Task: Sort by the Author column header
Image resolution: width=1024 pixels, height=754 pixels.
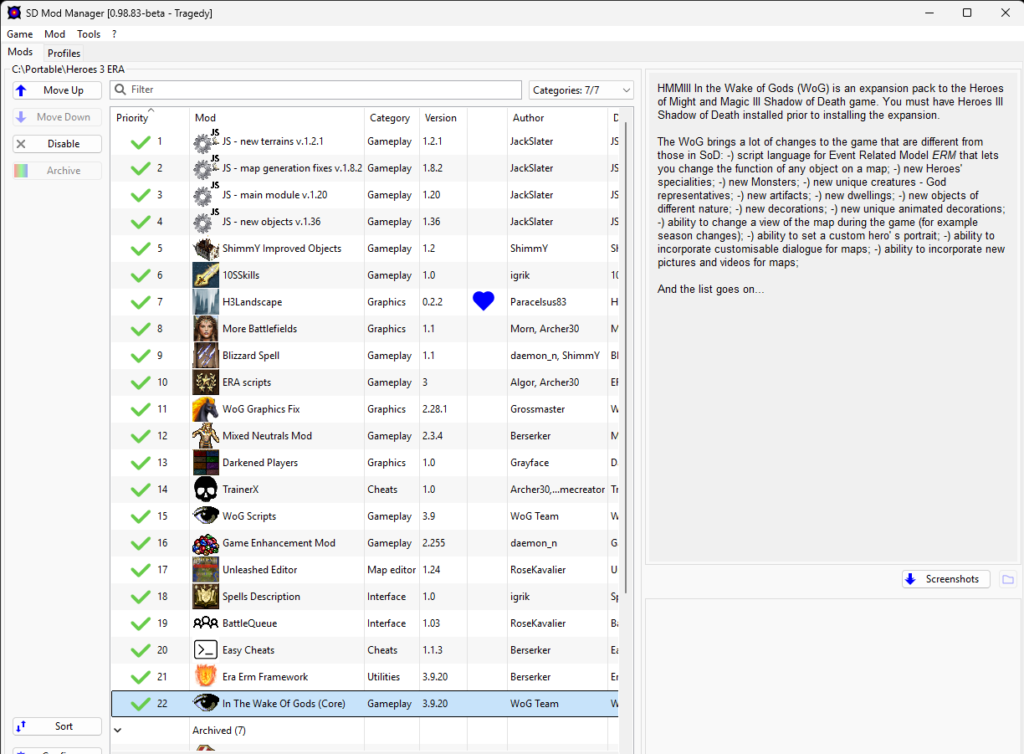Action: (x=557, y=118)
